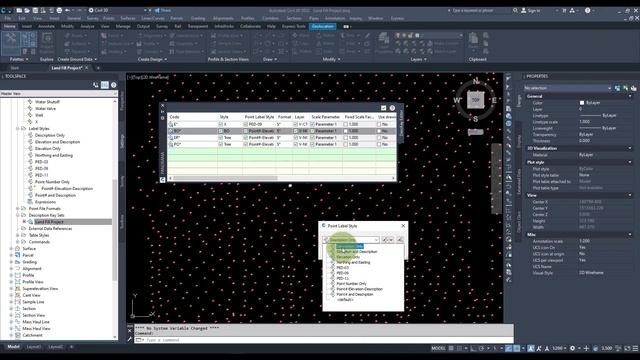The height and width of the screenshot is (360, 640).
Task: Click the Surface node icon in Toolspace tree
Action: 18,249
